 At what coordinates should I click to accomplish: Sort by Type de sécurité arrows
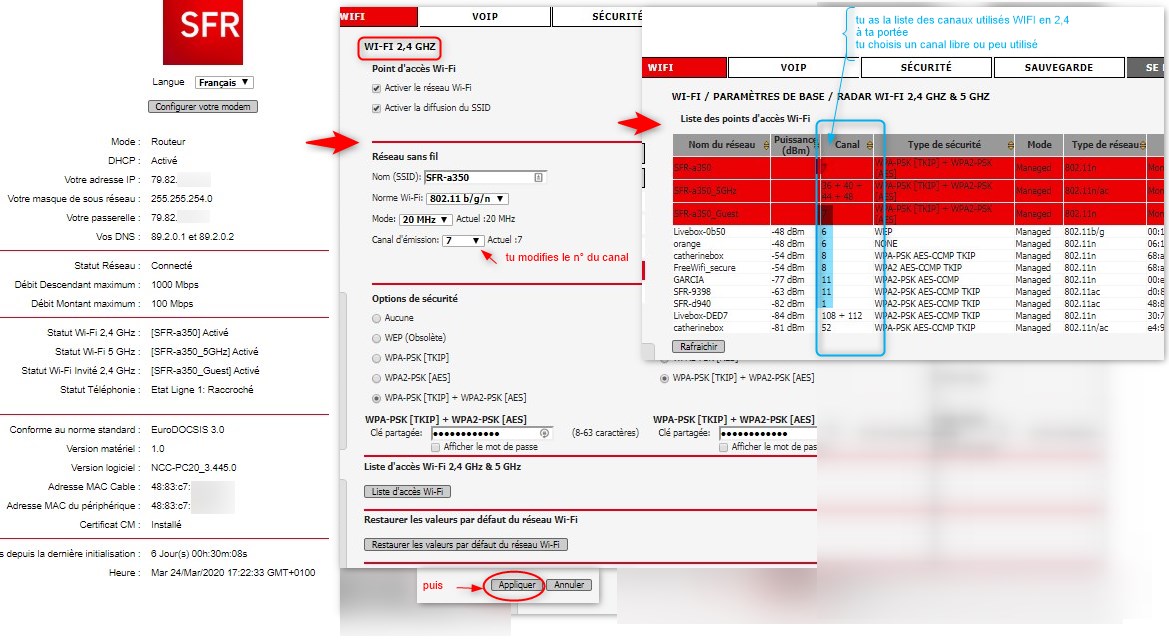(1011, 145)
